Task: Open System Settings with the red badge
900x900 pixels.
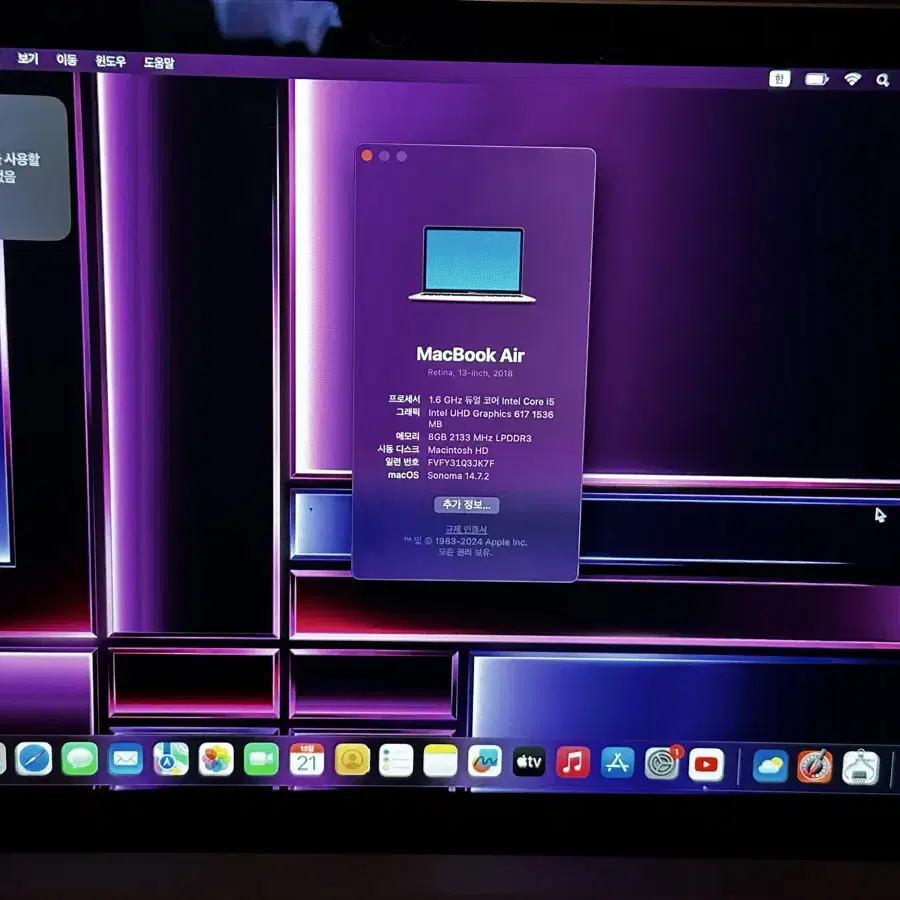Action: coord(662,764)
